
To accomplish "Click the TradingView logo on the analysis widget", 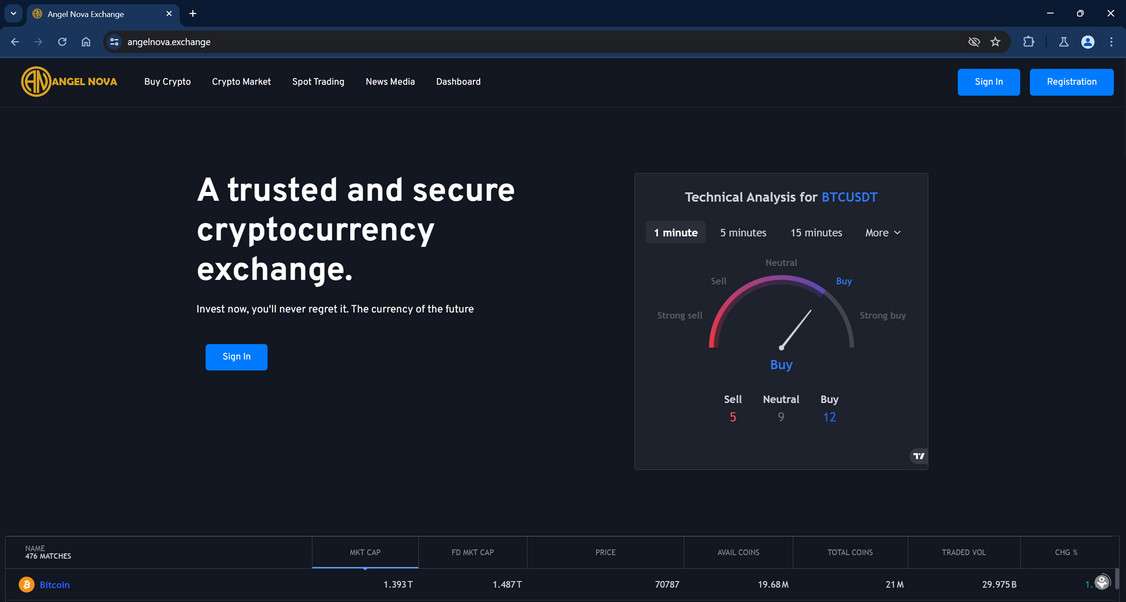I will click(918, 456).
